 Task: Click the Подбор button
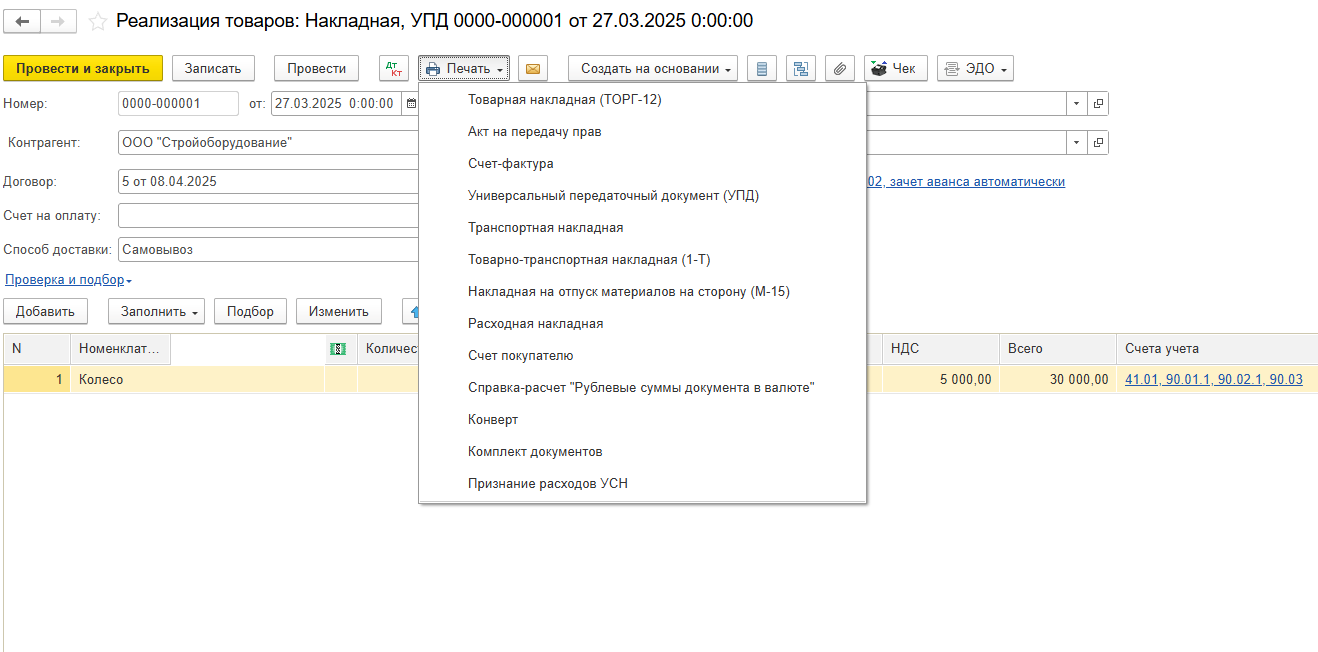[250, 311]
